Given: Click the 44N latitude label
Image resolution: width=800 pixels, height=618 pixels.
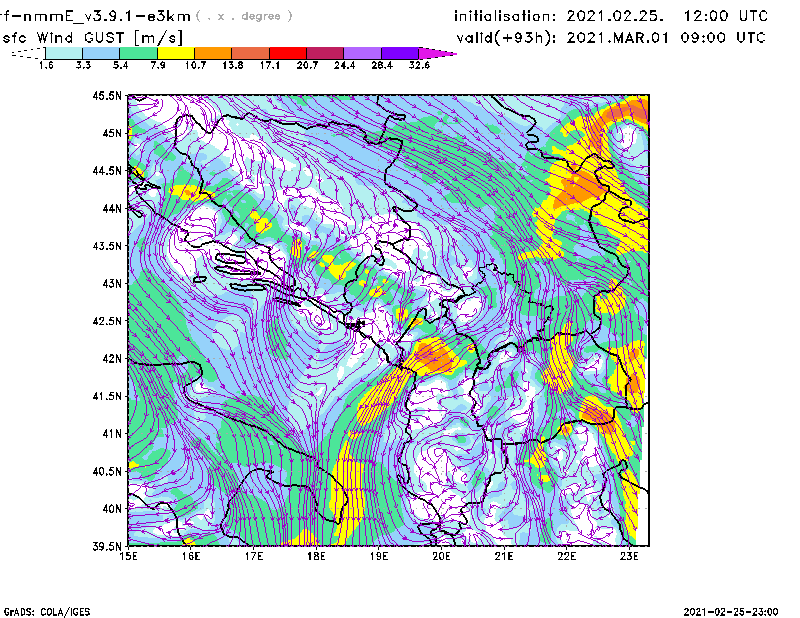Looking at the screenshot, I should (112, 208).
